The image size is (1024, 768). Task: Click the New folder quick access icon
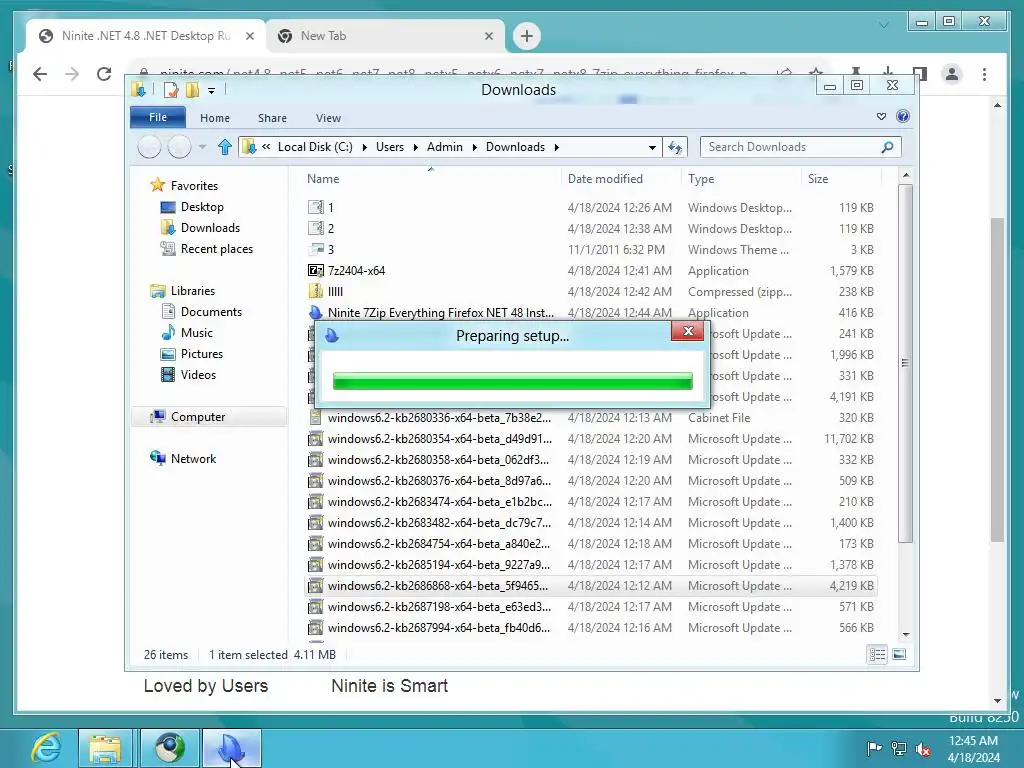pyautogui.click(x=192, y=90)
